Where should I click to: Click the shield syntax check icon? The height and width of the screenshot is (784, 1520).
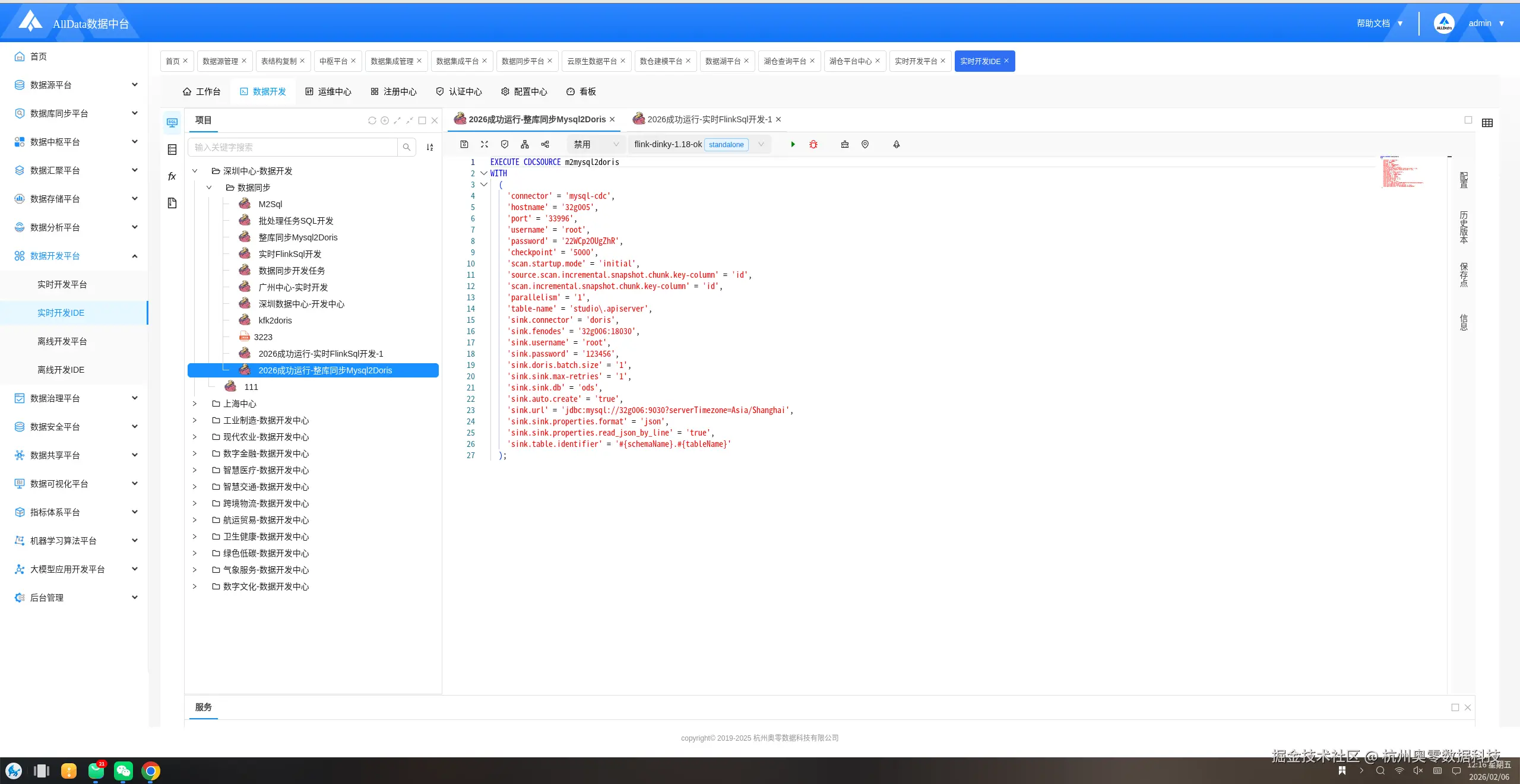pos(505,144)
